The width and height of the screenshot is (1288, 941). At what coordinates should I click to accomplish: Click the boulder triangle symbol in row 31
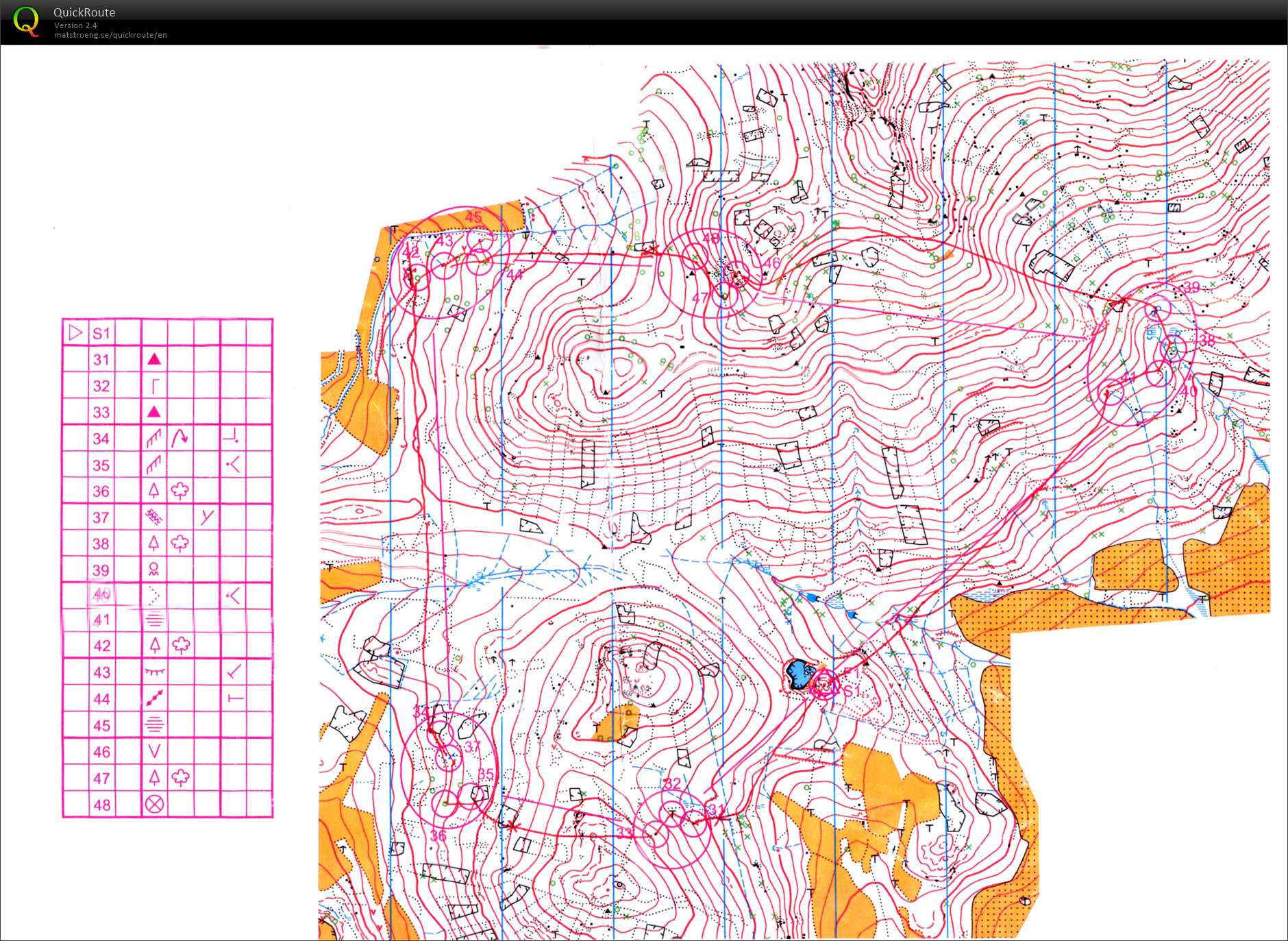tap(154, 358)
